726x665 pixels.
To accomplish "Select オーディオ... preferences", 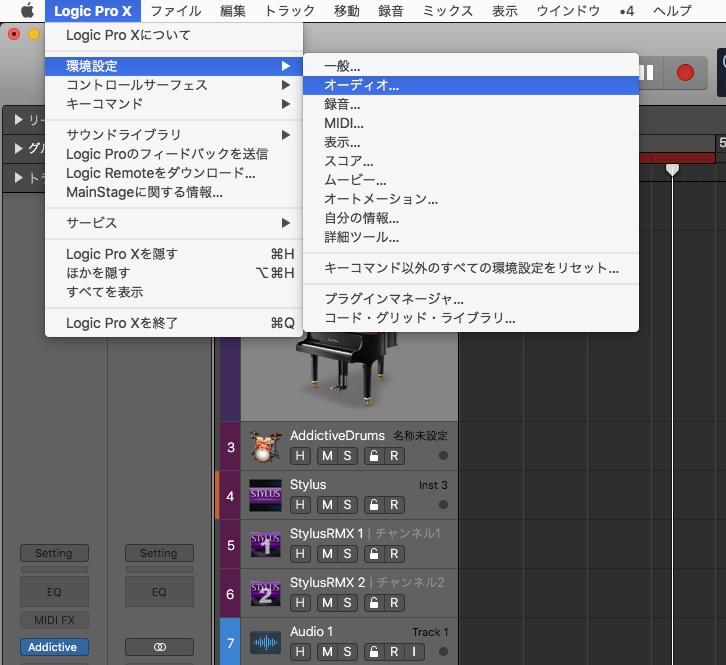I will coord(471,85).
